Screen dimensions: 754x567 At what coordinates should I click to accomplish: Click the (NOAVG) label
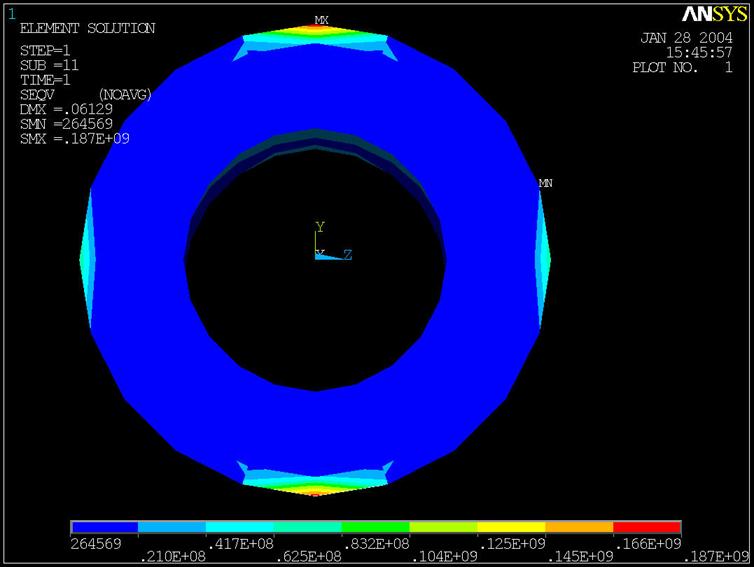coord(125,95)
